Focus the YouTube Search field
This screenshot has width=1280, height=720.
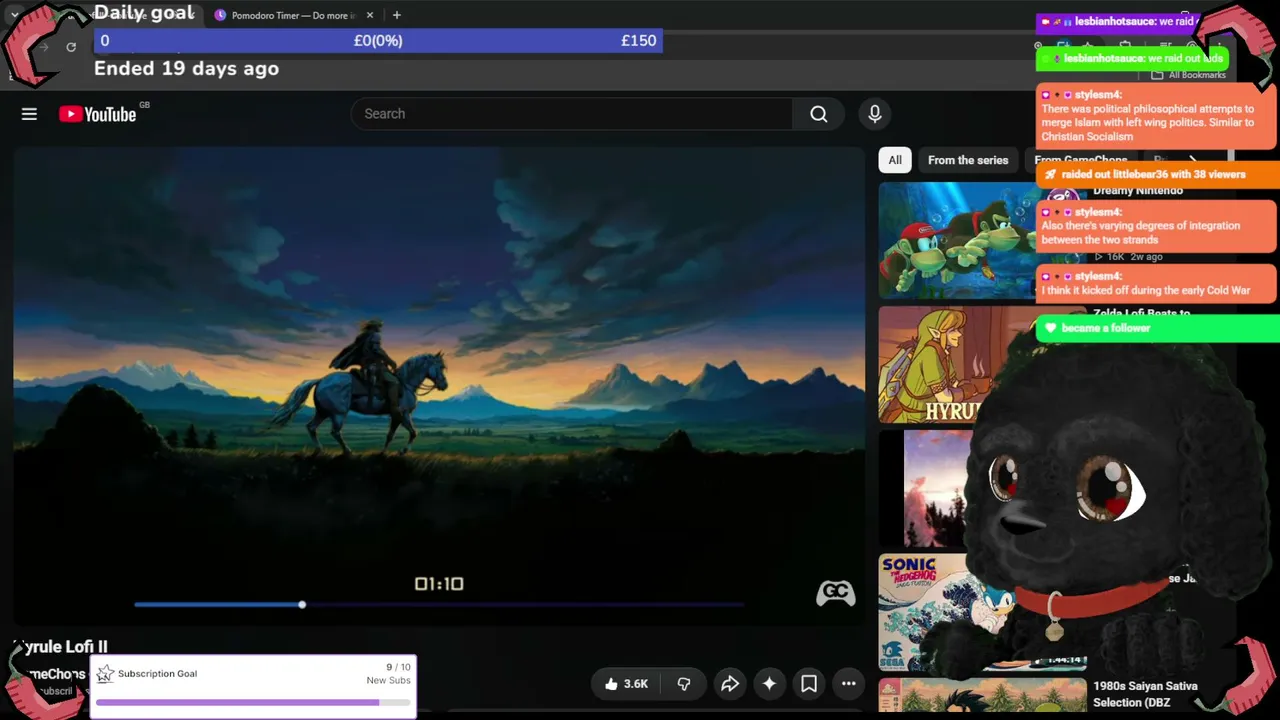coord(572,114)
